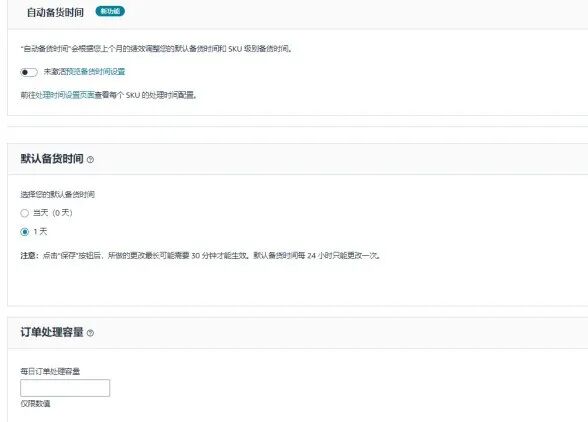Click the help icon next to 订单处理容量
588x422 pixels.
(x=90, y=333)
